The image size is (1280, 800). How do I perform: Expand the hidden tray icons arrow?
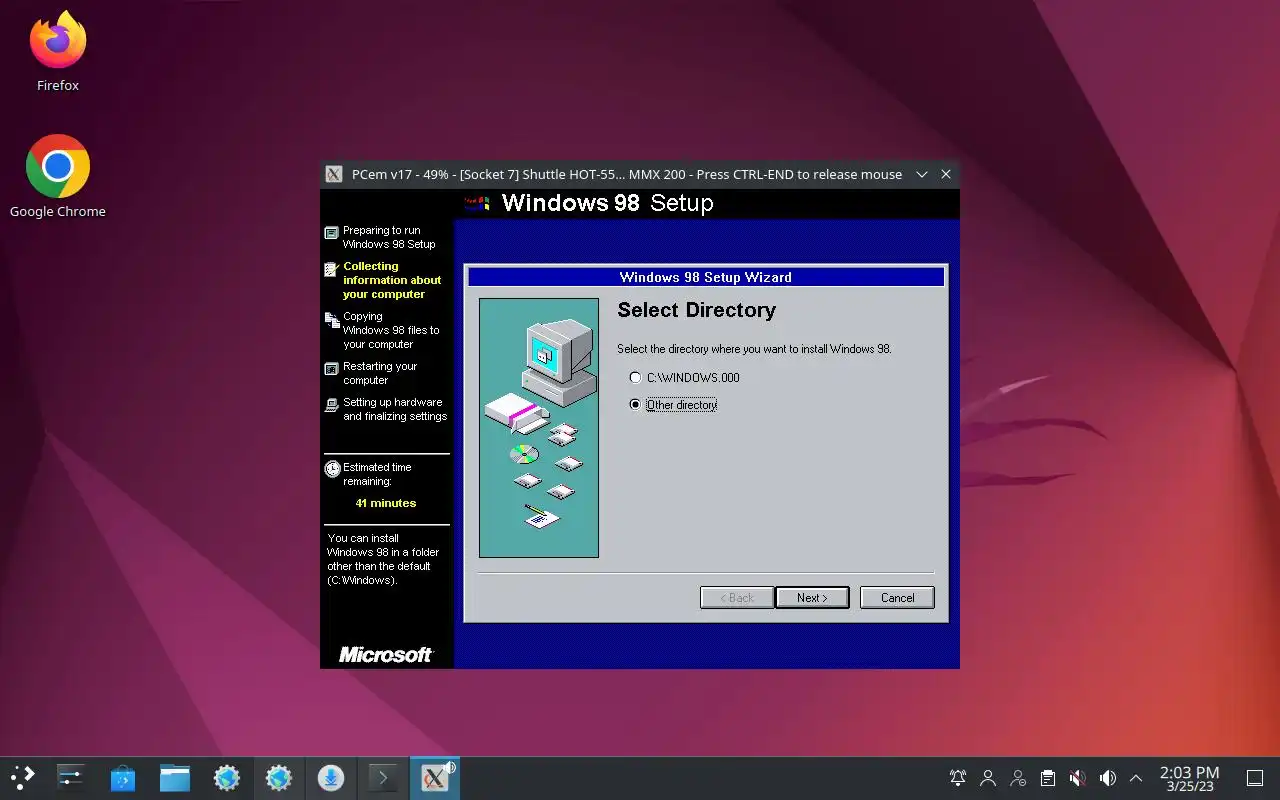[1136, 778]
